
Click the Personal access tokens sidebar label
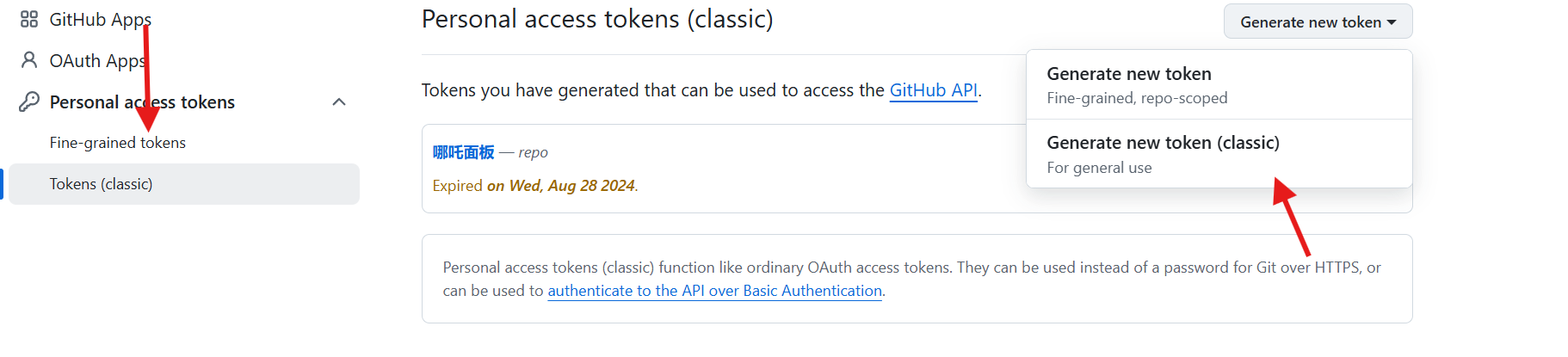[x=142, y=102]
